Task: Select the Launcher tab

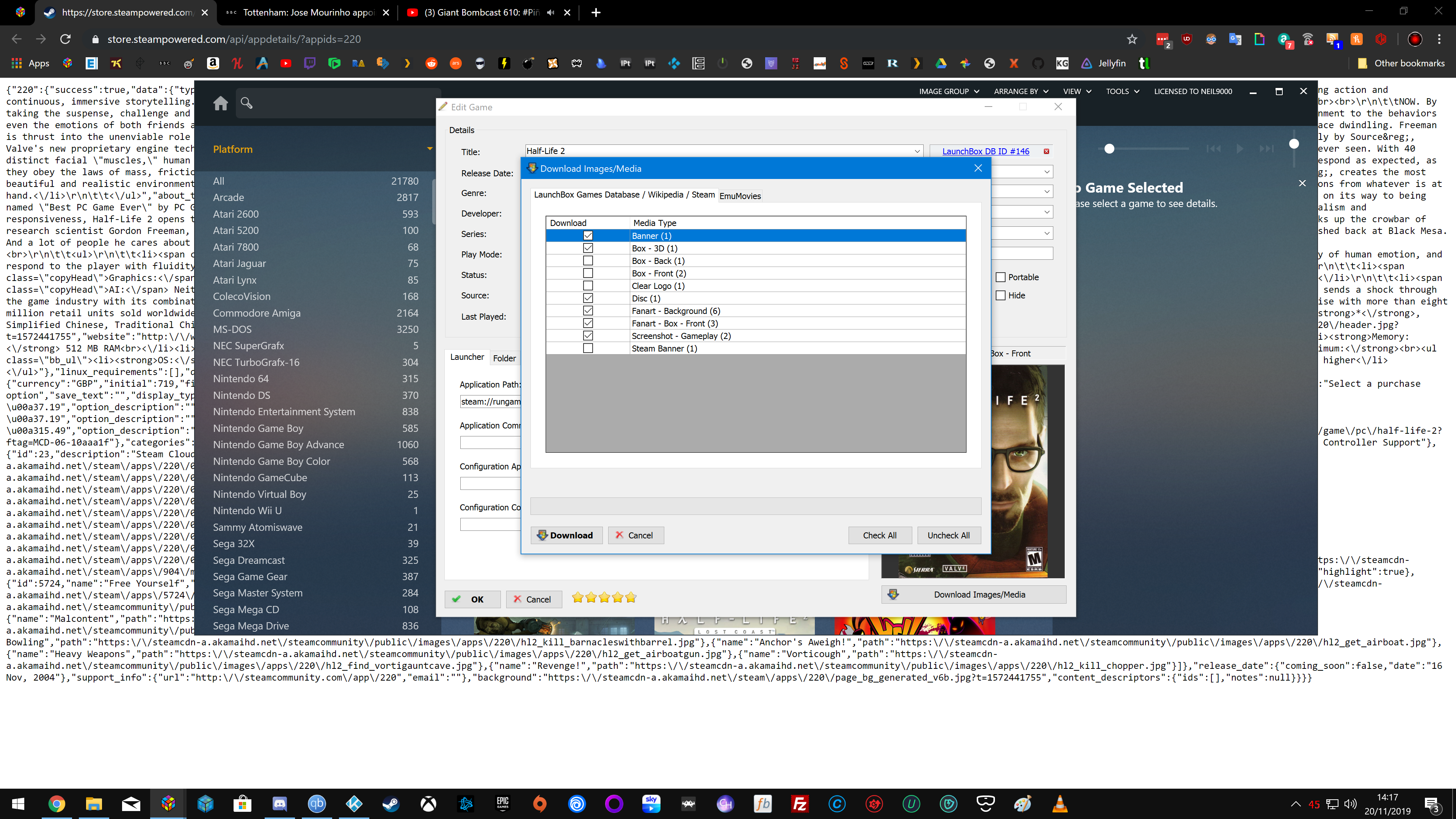Action: point(467,357)
